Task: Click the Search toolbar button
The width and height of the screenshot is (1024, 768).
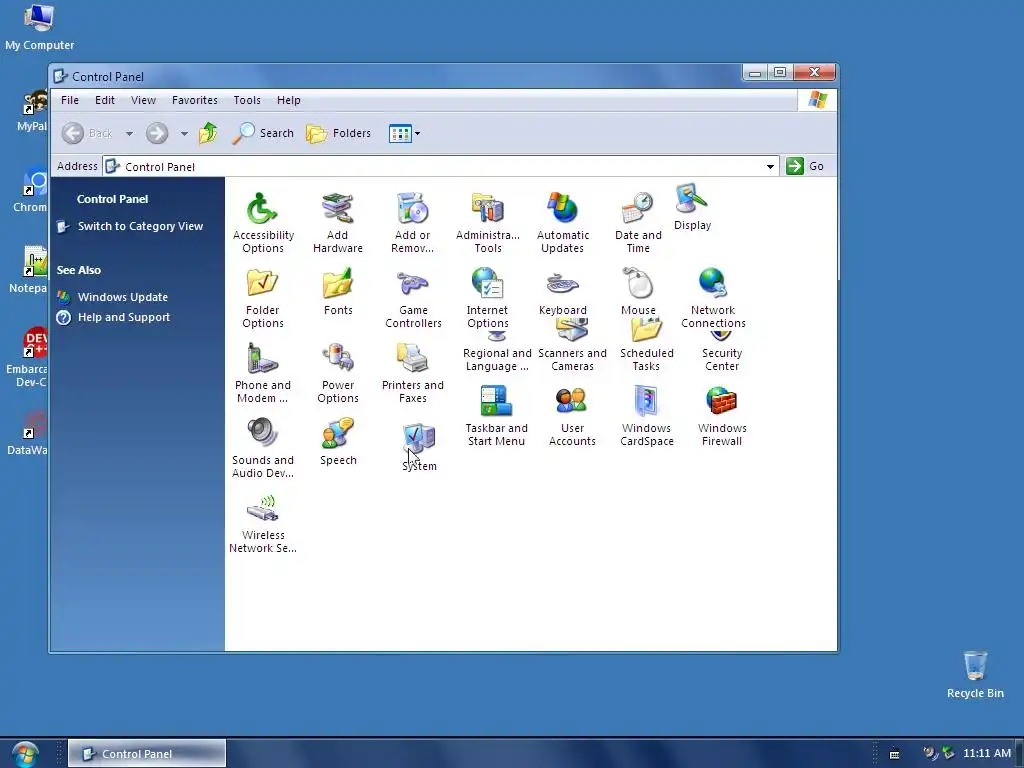Action: [264, 133]
